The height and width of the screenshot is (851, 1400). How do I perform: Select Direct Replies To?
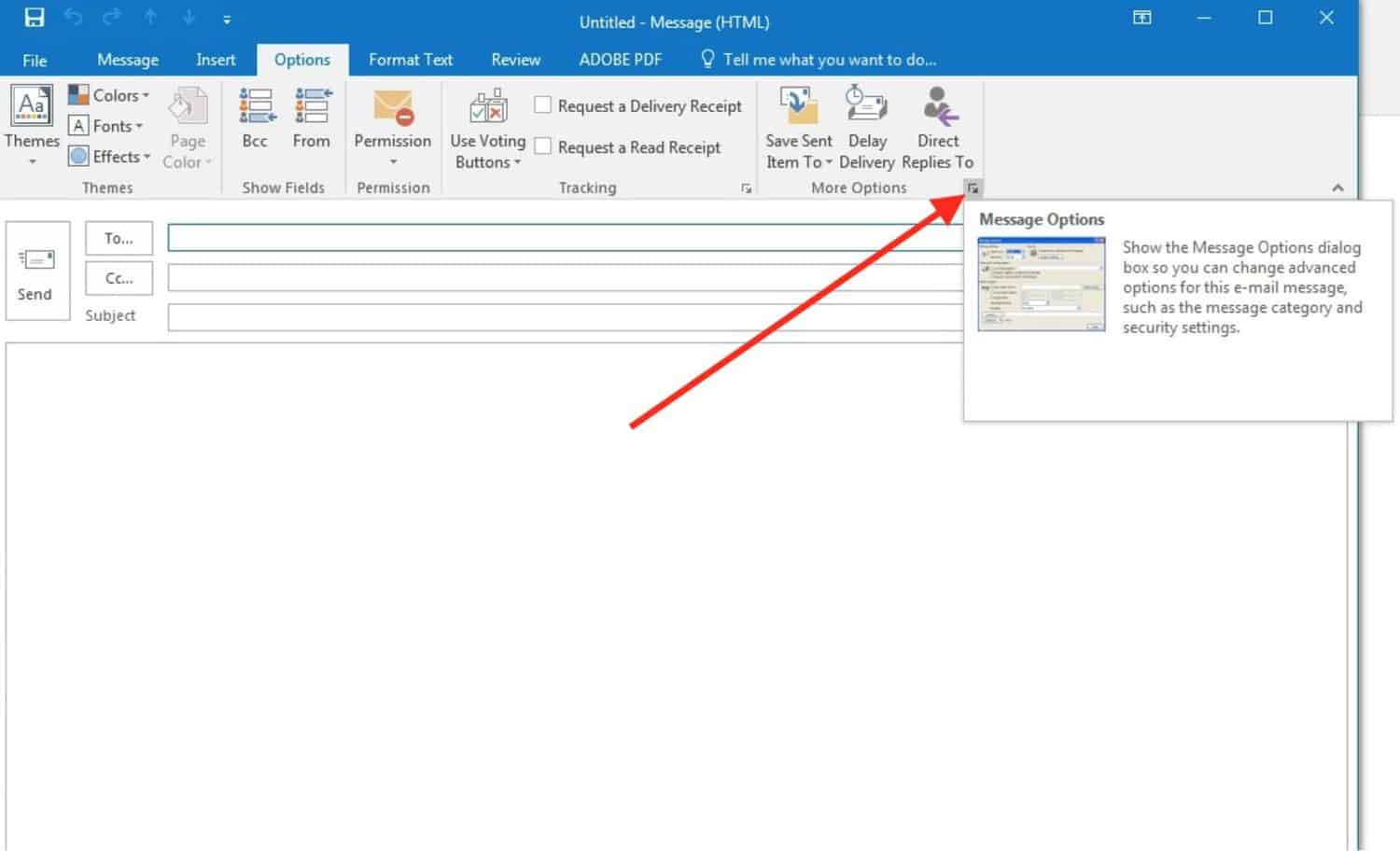pyautogui.click(x=937, y=121)
